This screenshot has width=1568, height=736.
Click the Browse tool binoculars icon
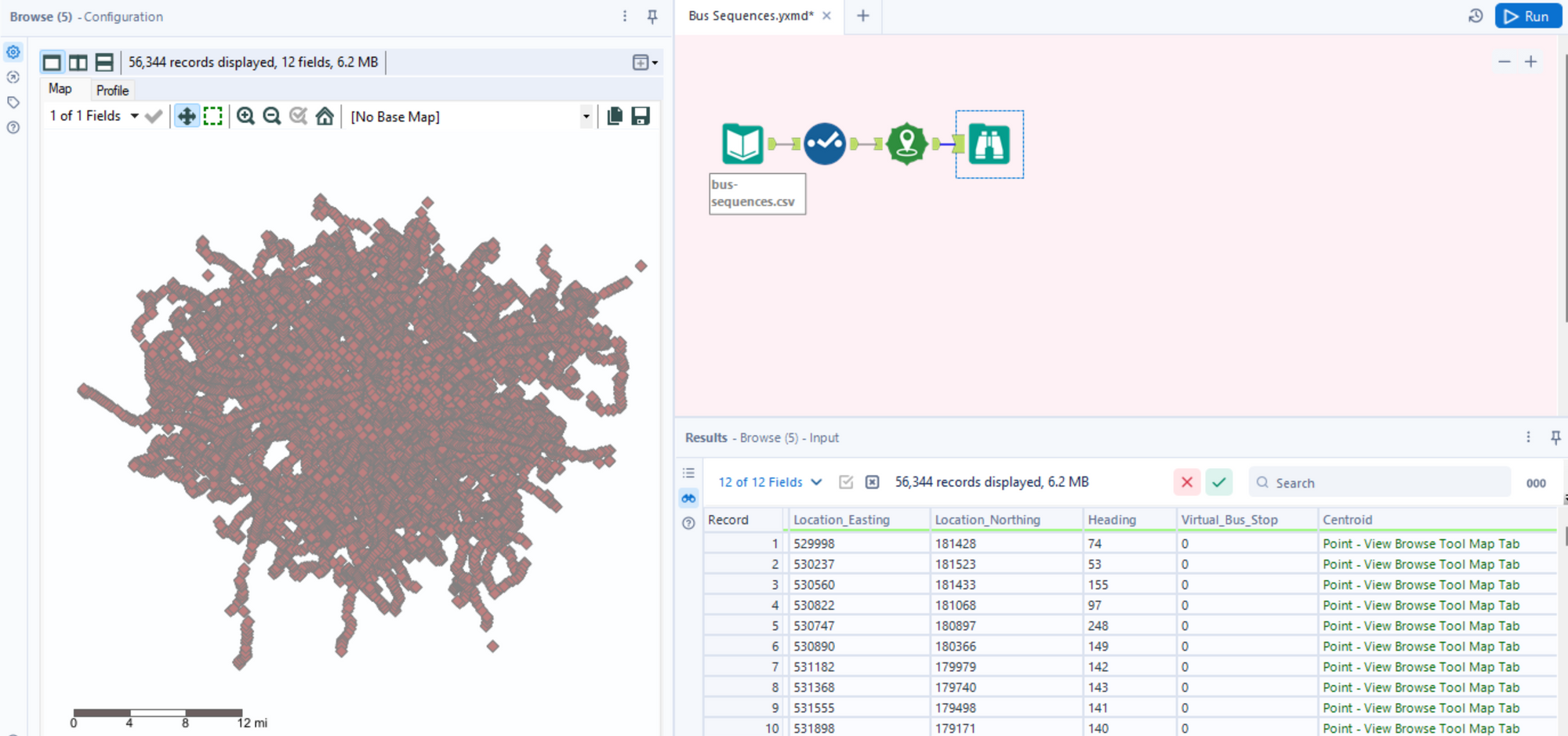pyautogui.click(x=989, y=144)
